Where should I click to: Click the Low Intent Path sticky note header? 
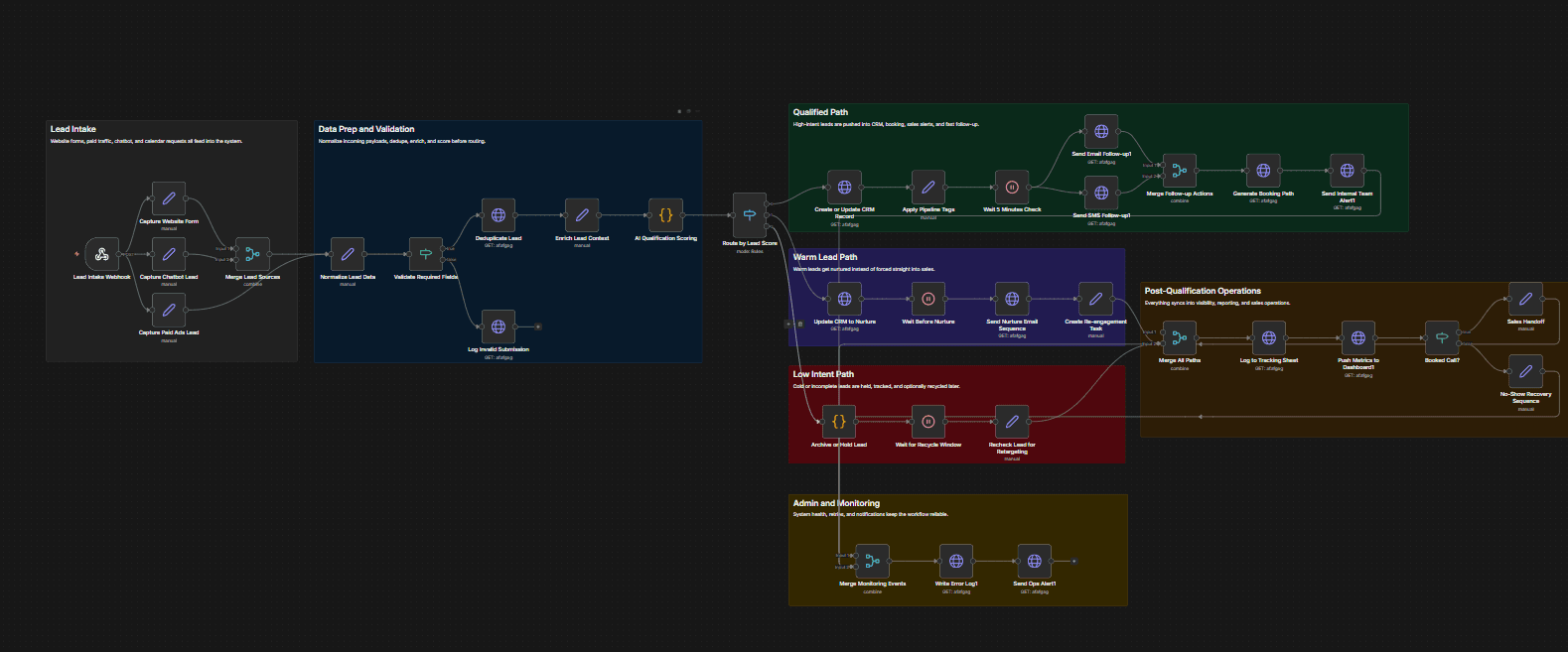pyautogui.click(x=823, y=374)
